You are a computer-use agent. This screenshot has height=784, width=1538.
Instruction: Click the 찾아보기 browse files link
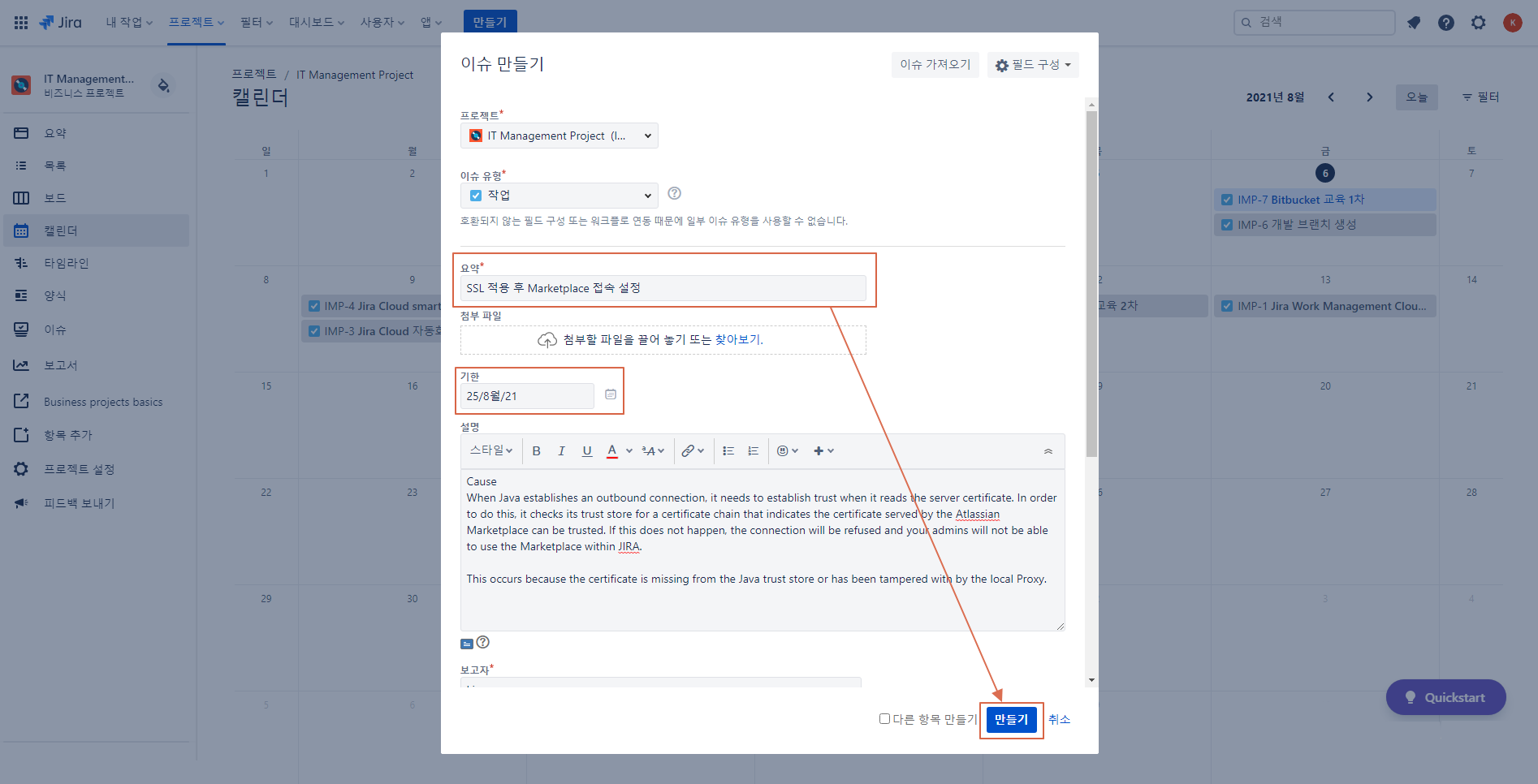pyautogui.click(x=737, y=340)
